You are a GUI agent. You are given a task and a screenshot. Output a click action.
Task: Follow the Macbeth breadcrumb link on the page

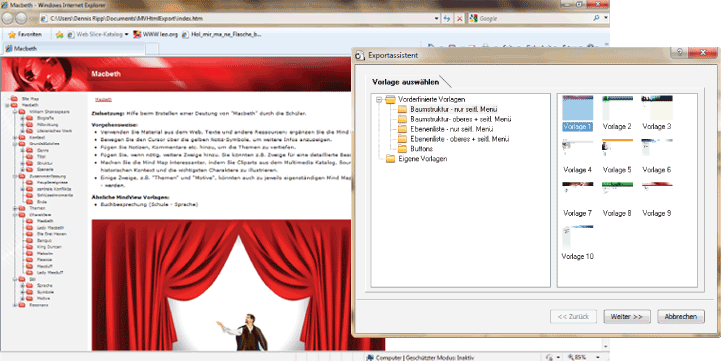[x=103, y=99]
